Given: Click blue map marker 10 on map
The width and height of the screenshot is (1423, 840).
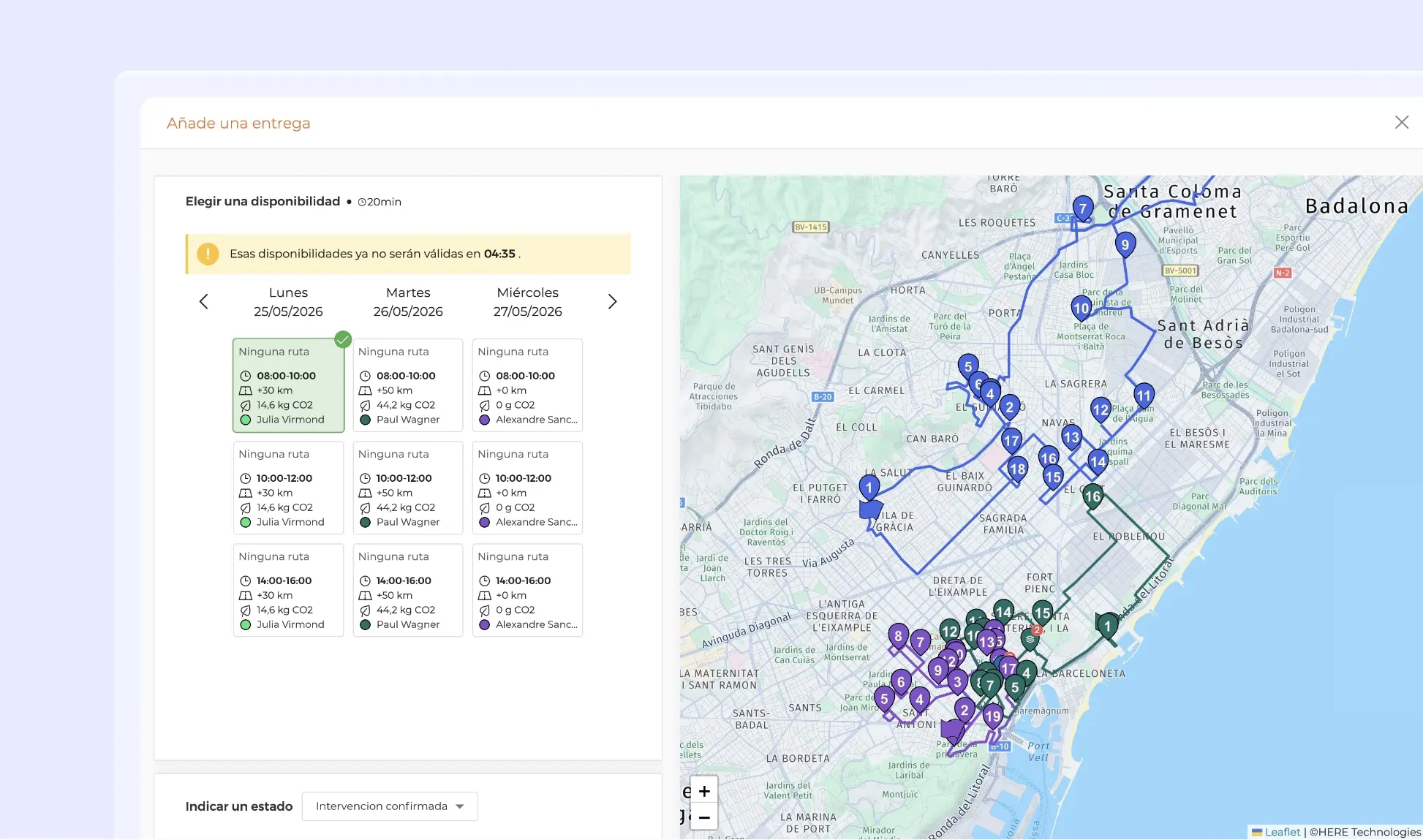Looking at the screenshot, I should click(x=1082, y=308).
